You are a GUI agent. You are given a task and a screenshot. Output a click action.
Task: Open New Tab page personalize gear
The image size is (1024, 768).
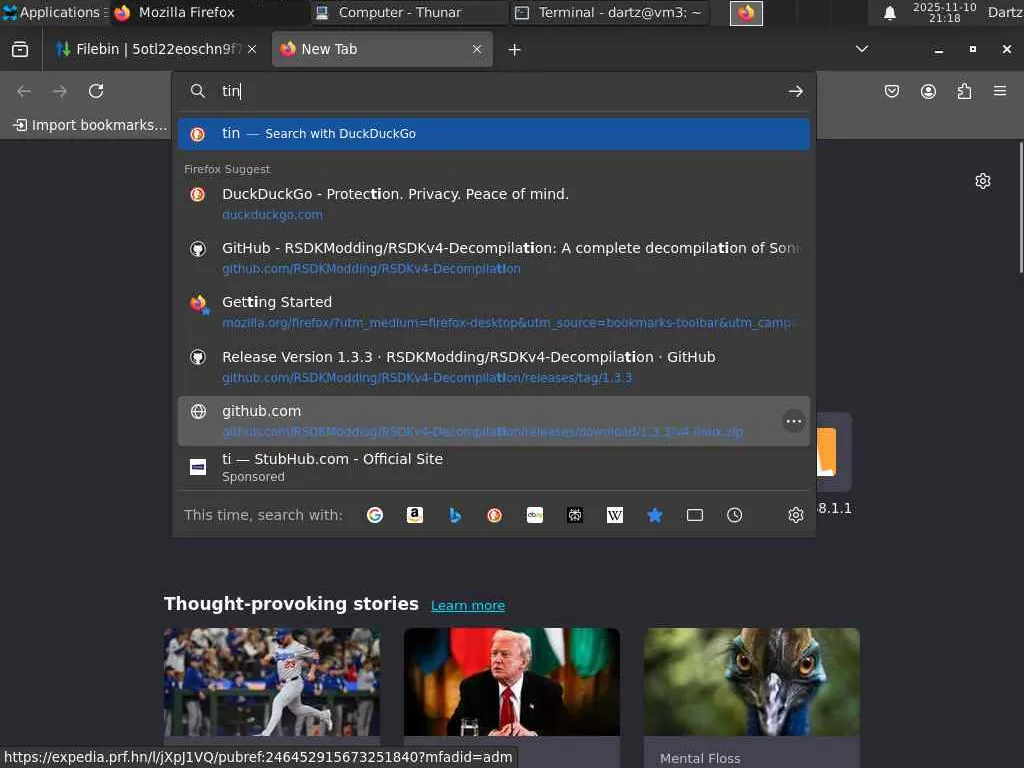coord(983,181)
